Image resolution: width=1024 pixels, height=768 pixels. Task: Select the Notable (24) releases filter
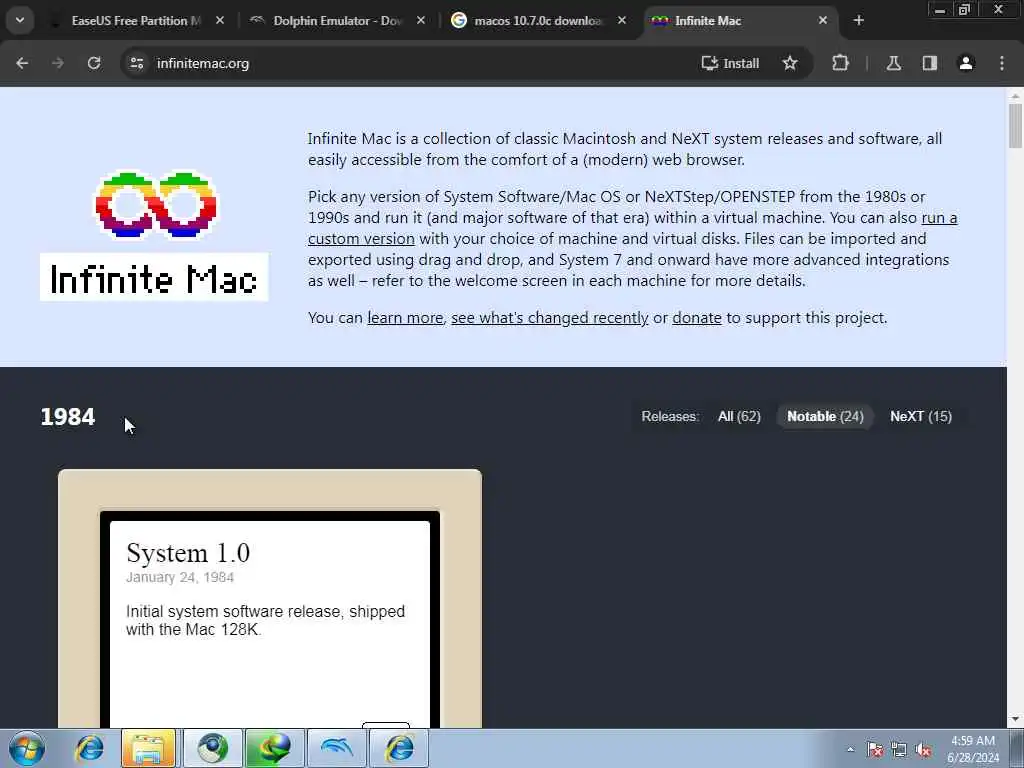[x=825, y=417]
